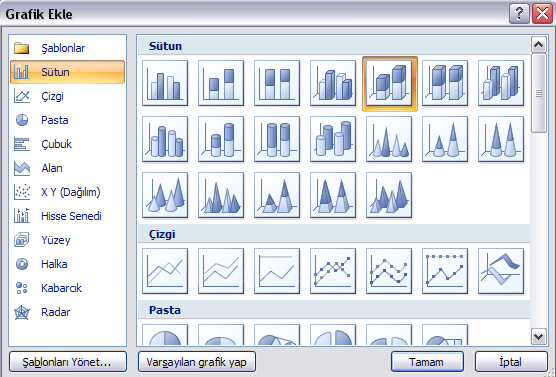
Task: Select the Hisse Senedi stock category
Action: pos(67,216)
